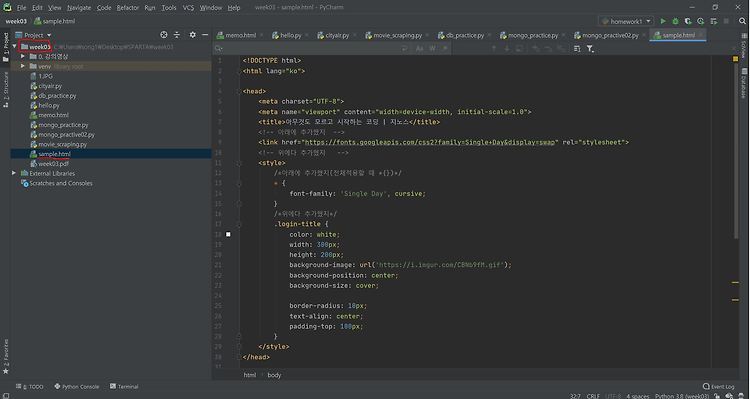Open the Terminal tool window

(x=124, y=387)
